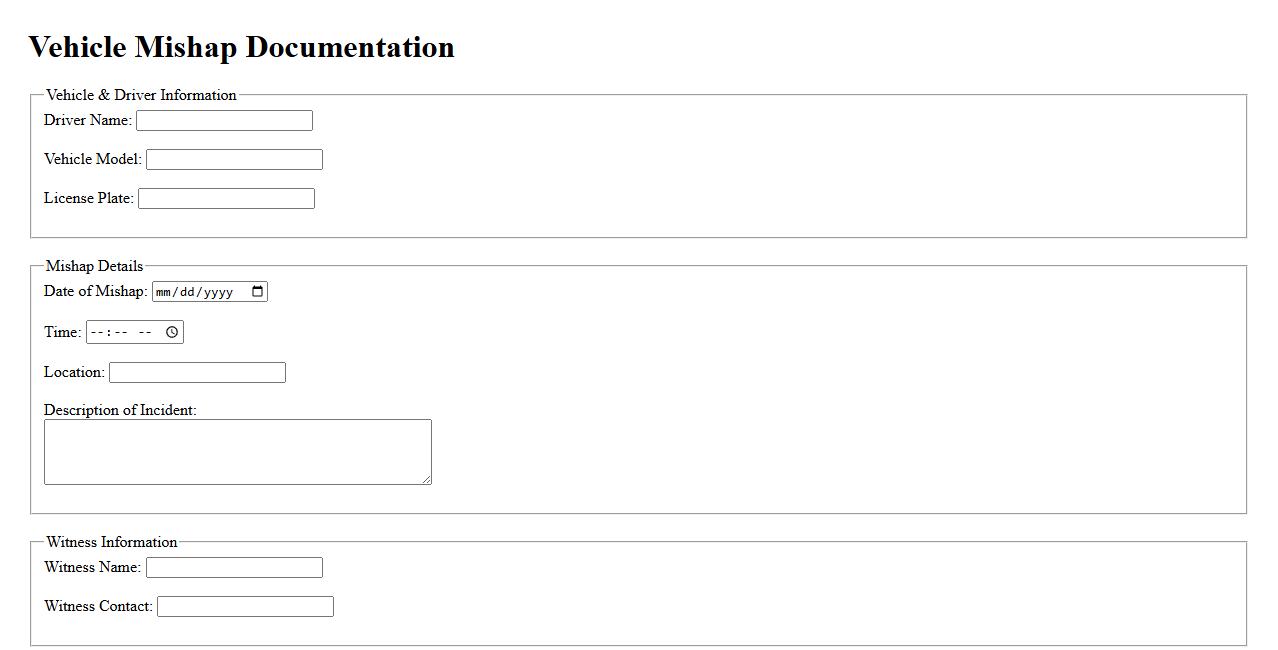This screenshot has width=1278, height=650.
Task: Focus the Driver Name text field
Action: pos(224,121)
